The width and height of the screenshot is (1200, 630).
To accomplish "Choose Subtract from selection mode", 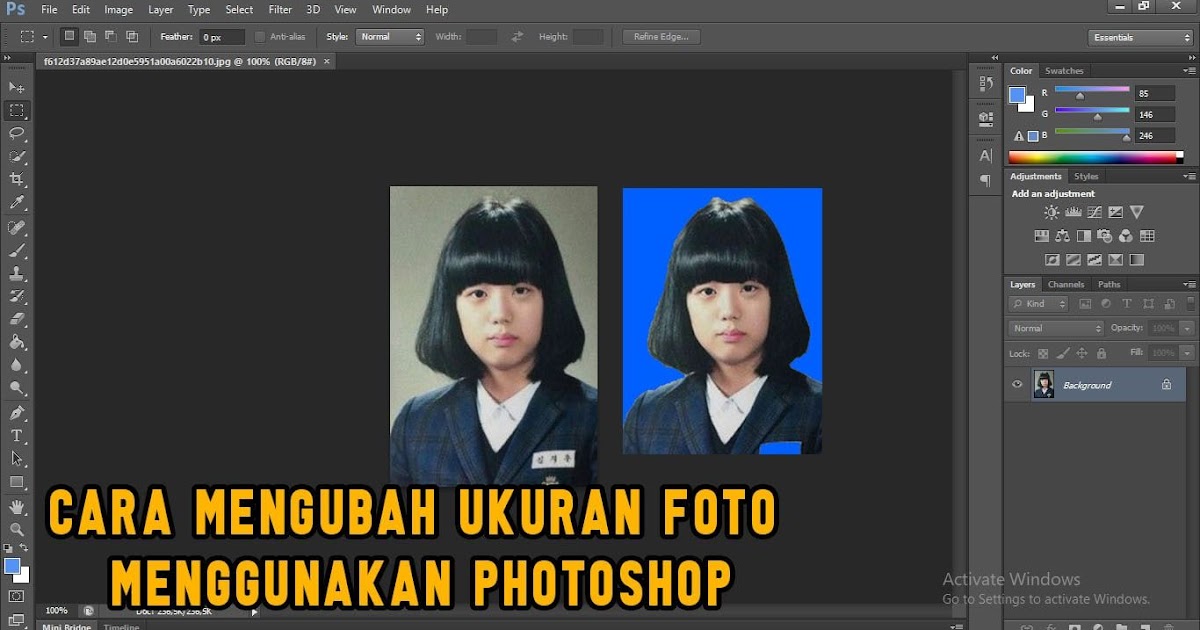I will [x=111, y=36].
